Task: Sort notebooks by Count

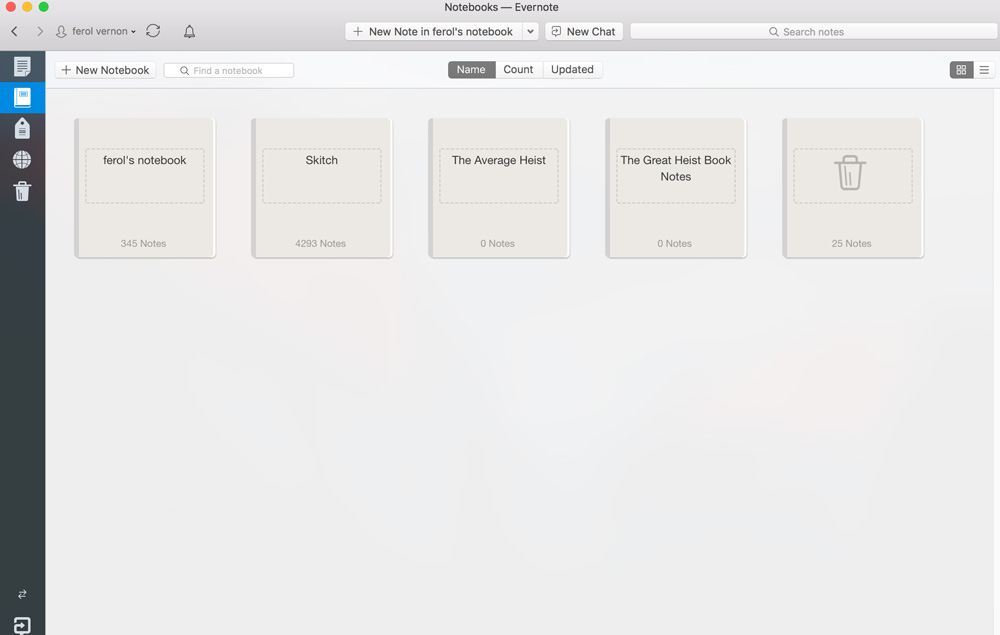Action: (x=518, y=69)
